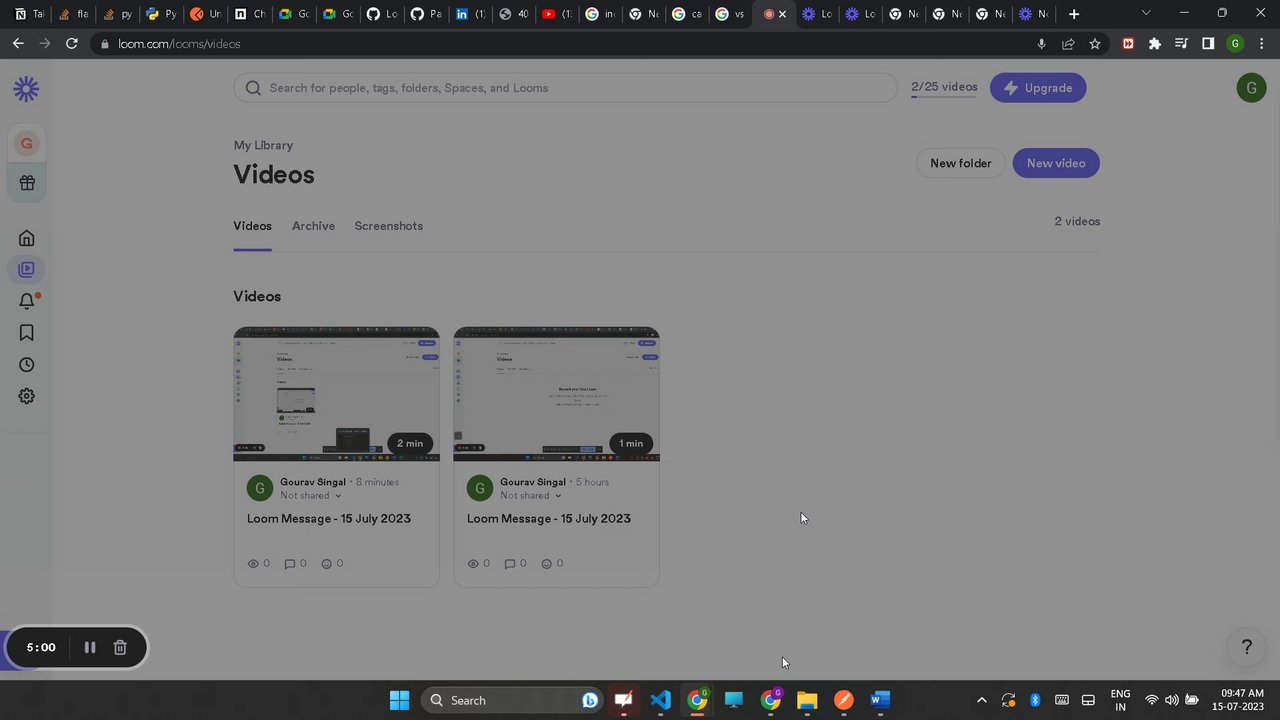
Task: Switch to the Videos tab
Action: pyautogui.click(x=252, y=226)
